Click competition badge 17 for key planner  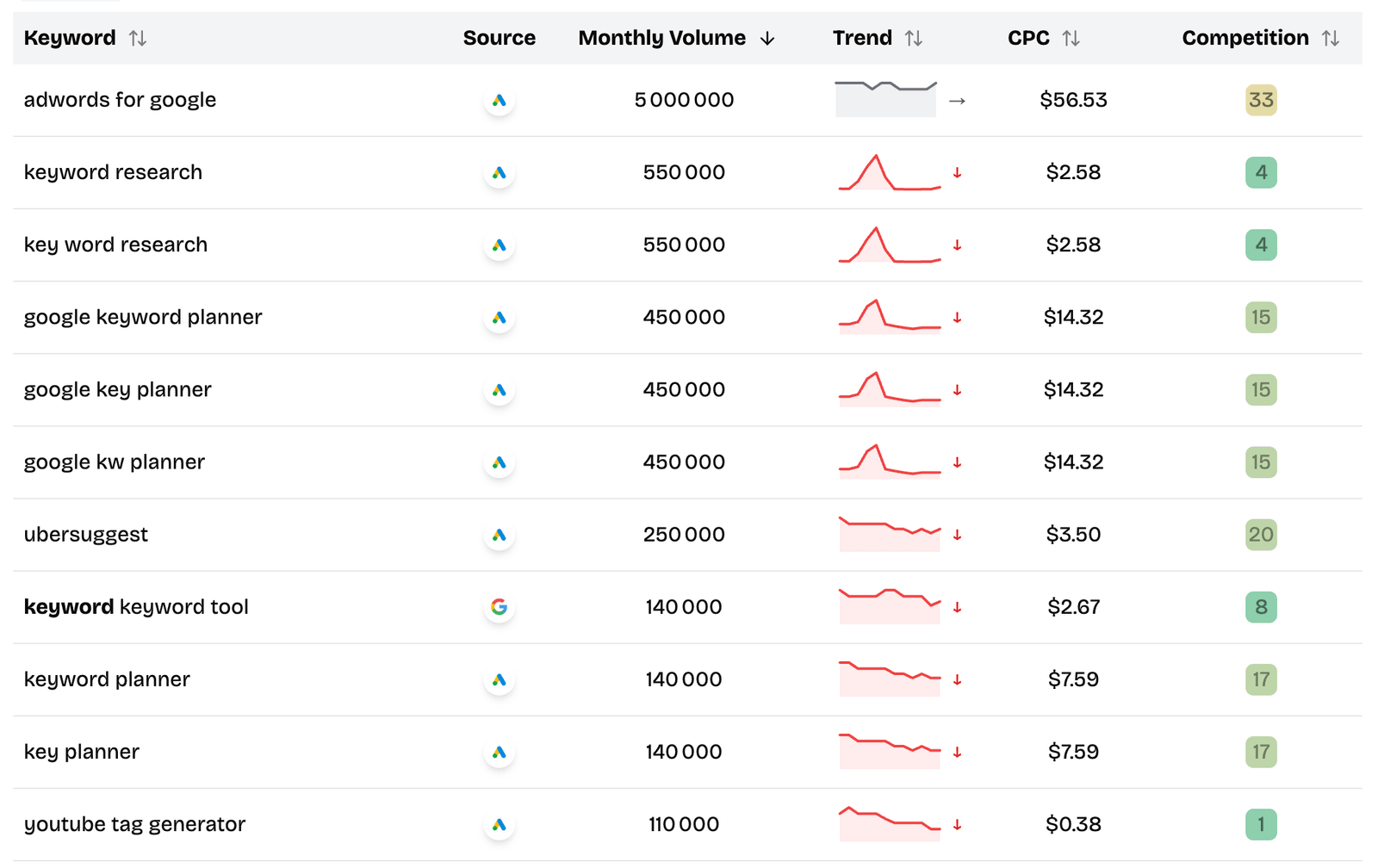[1261, 752]
